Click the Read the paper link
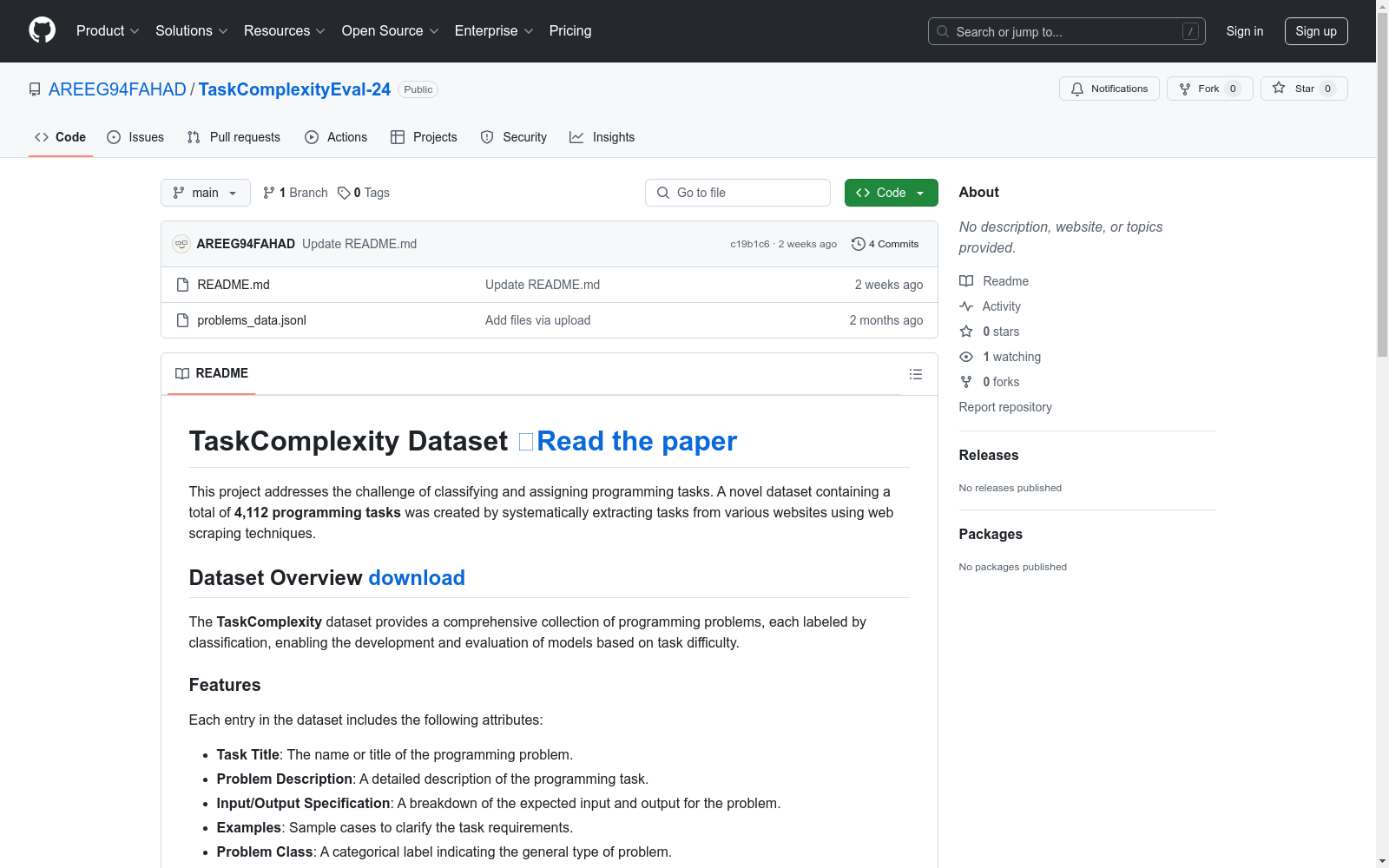1389x868 pixels. (637, 441)
